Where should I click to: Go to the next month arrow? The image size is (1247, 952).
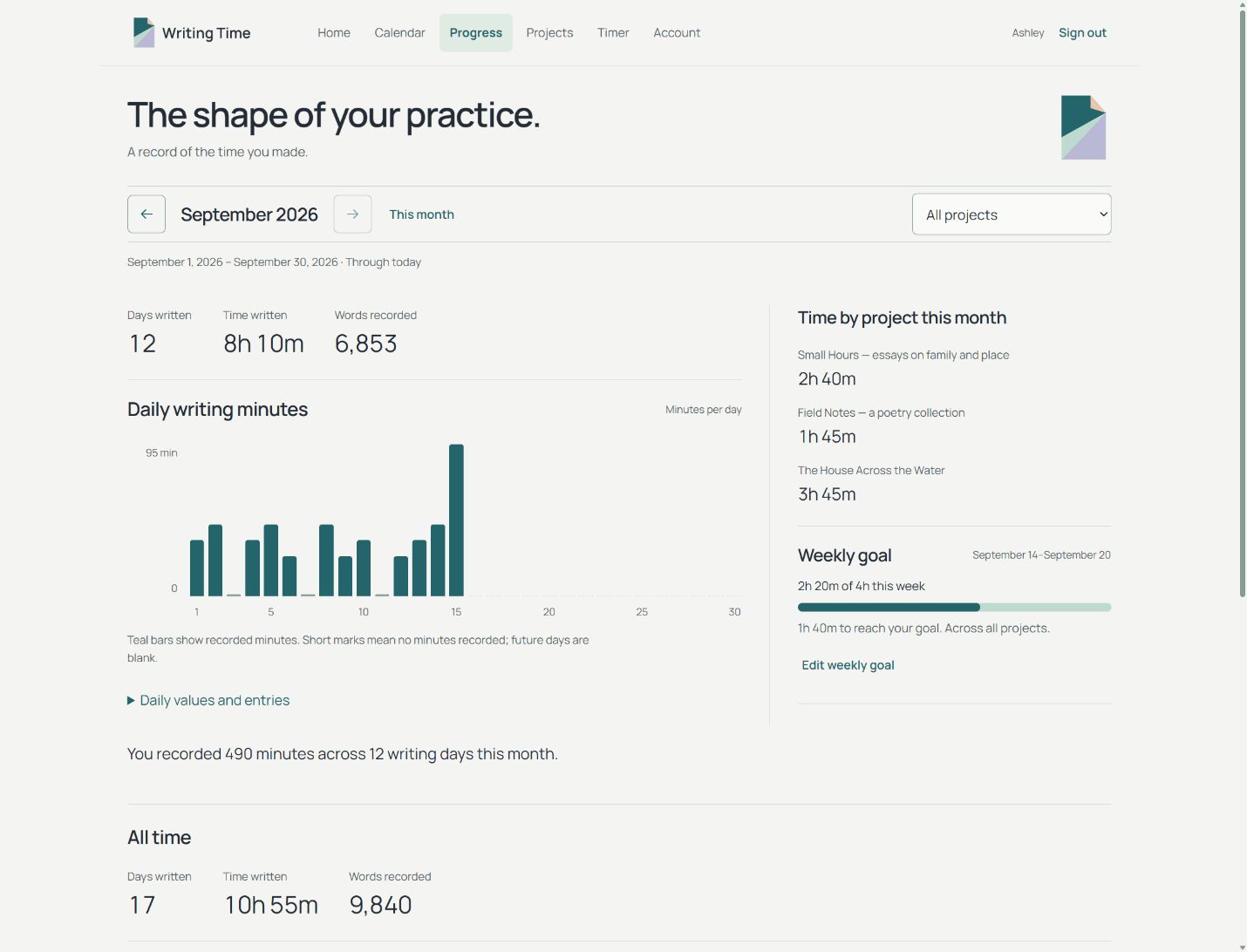click(352, 214)
